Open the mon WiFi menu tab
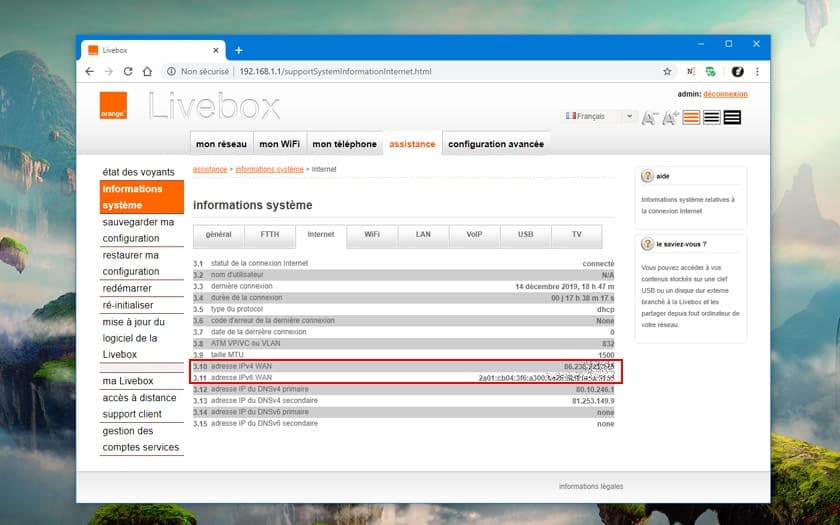 (280, 144)
